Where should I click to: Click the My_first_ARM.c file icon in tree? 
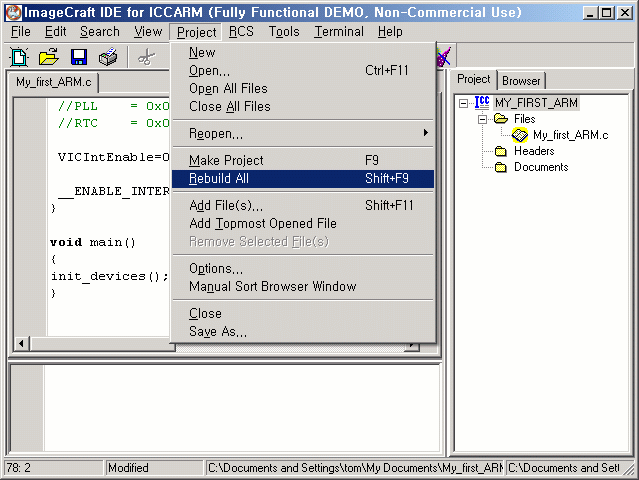tap(520, 135)
